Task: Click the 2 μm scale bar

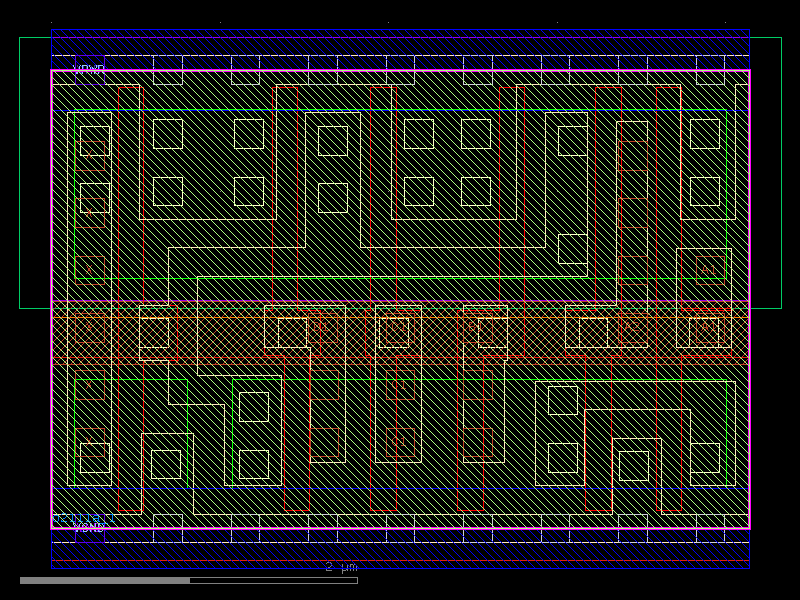Action: coord(340,568)
